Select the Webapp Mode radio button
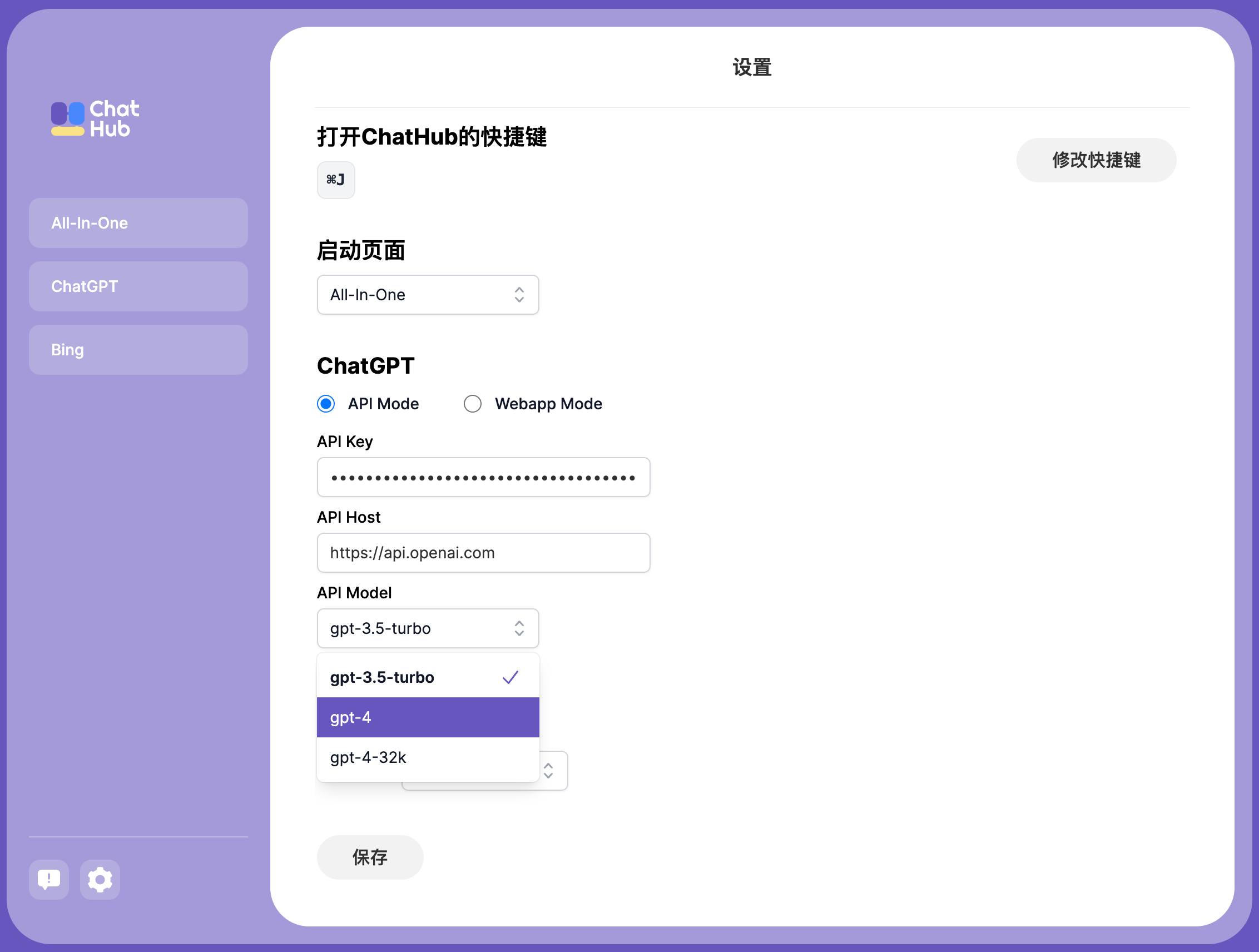 (x=473, y=404)
